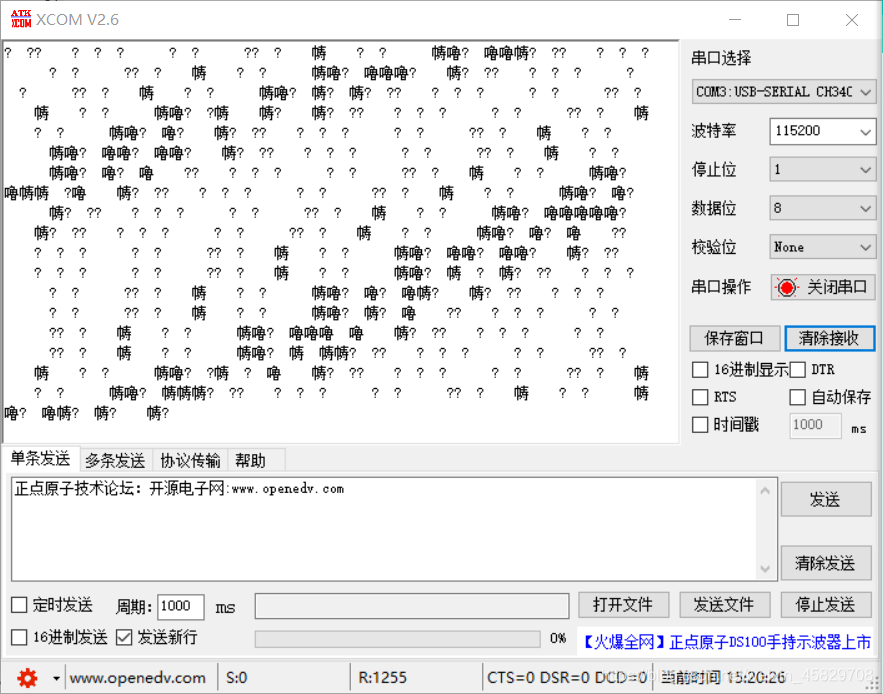Enable the 时间戳 timestamp checkbox
This screenshot has height=694, width=883.
[x=698, y=424]
